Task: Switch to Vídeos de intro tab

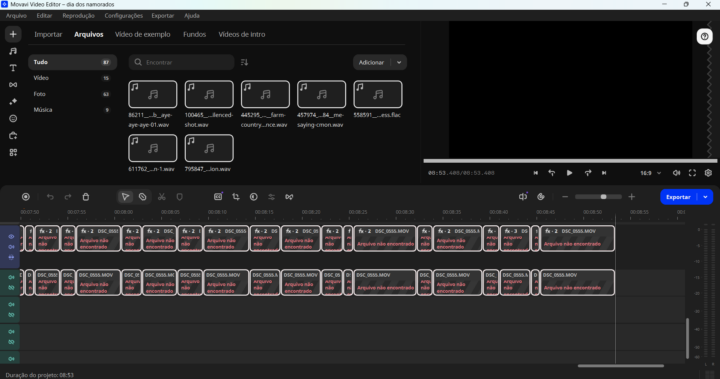Action: [x=242, y=34]
